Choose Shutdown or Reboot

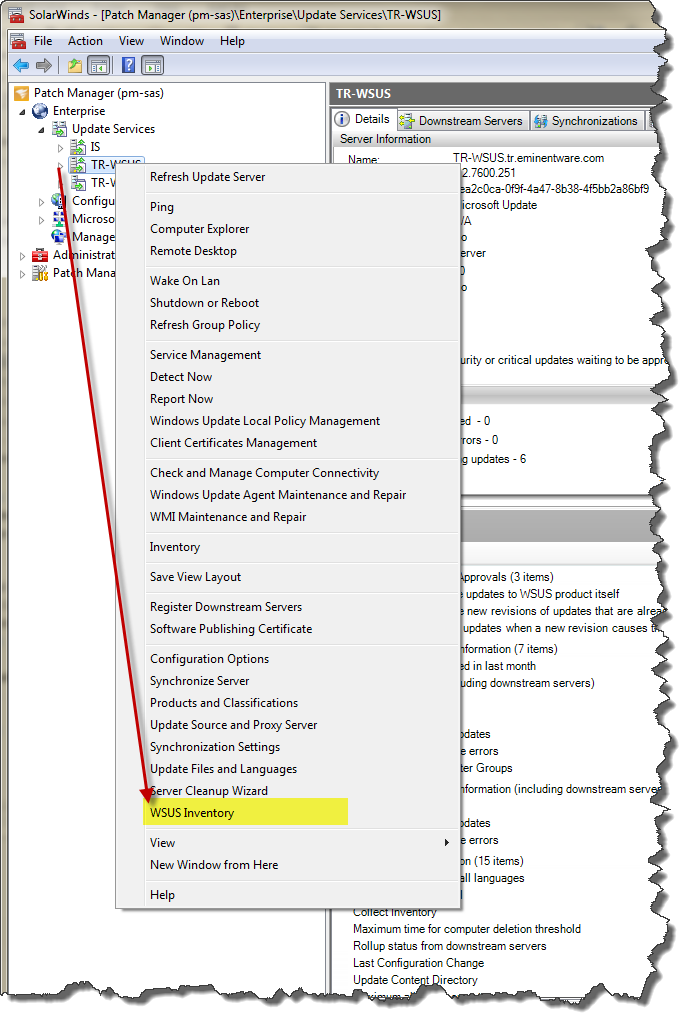204,303
